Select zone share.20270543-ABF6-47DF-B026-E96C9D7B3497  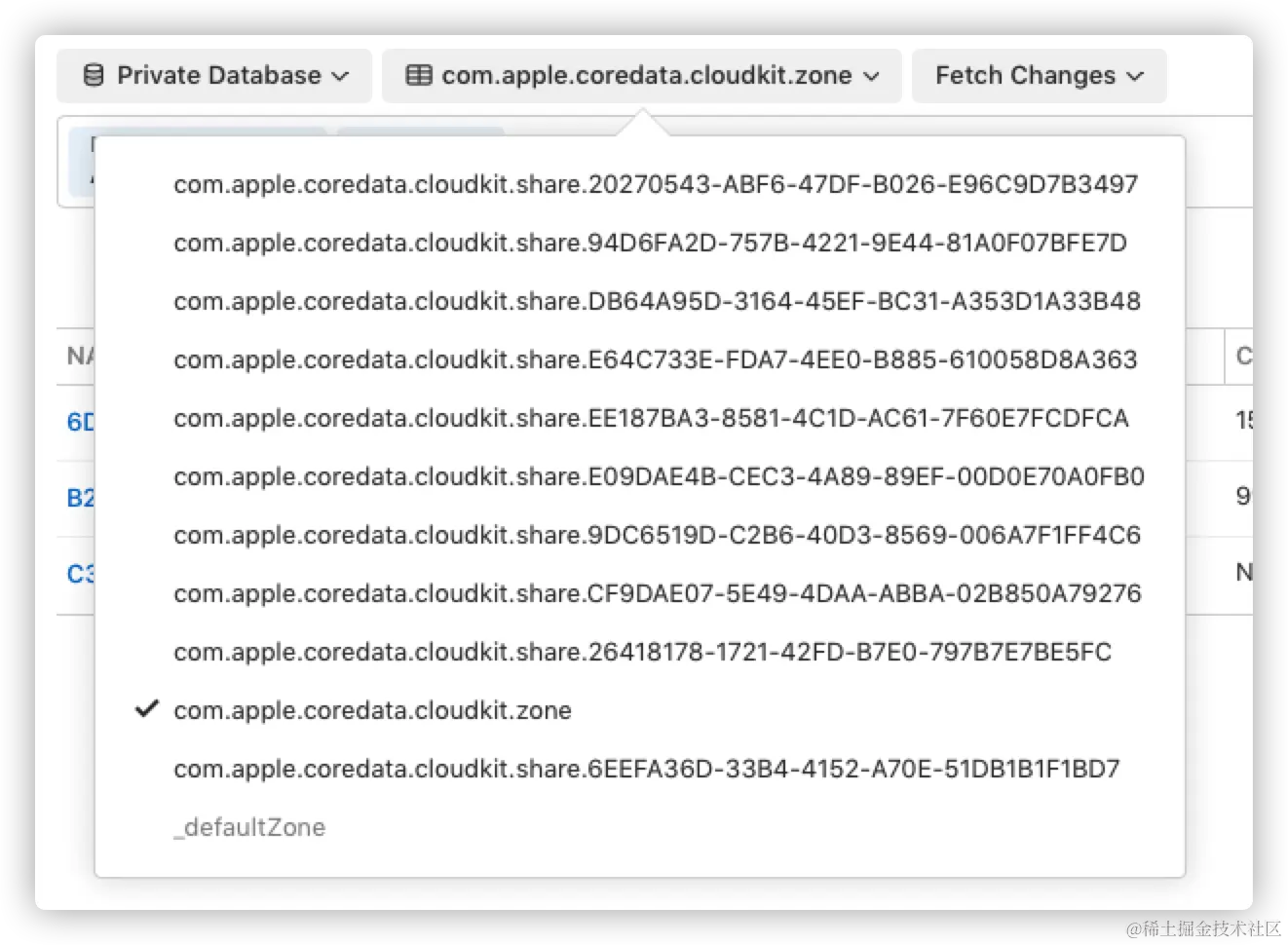[x=656, y=184]
